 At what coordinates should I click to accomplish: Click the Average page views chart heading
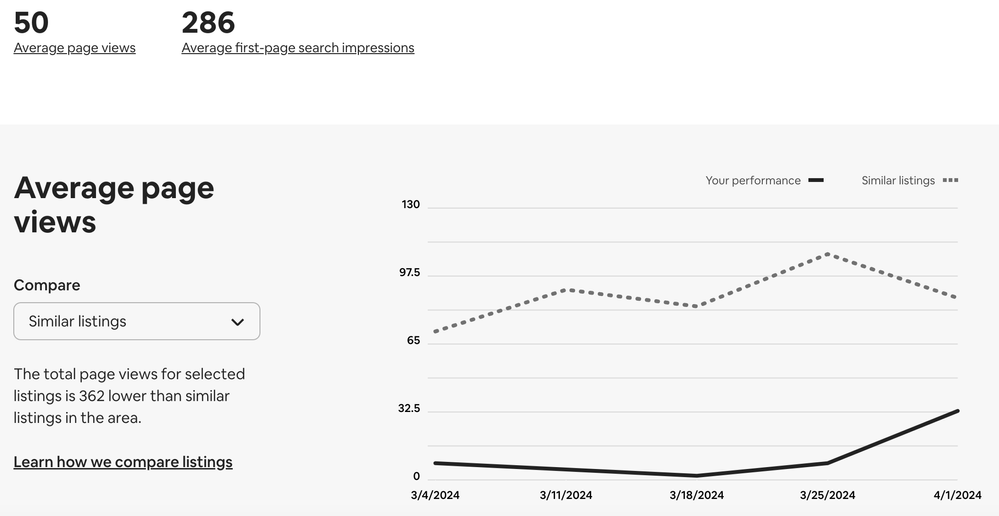[114, 204]
